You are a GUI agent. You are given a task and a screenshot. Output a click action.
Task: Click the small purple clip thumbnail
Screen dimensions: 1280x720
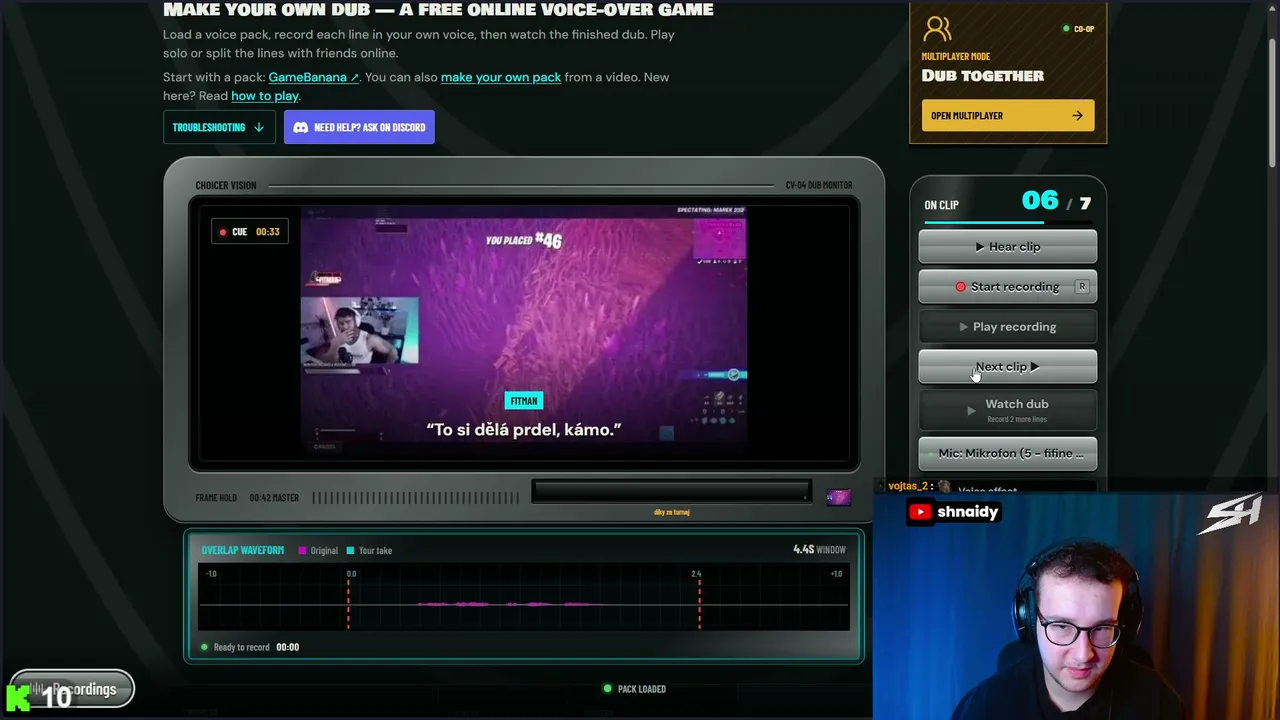[838, 497]
